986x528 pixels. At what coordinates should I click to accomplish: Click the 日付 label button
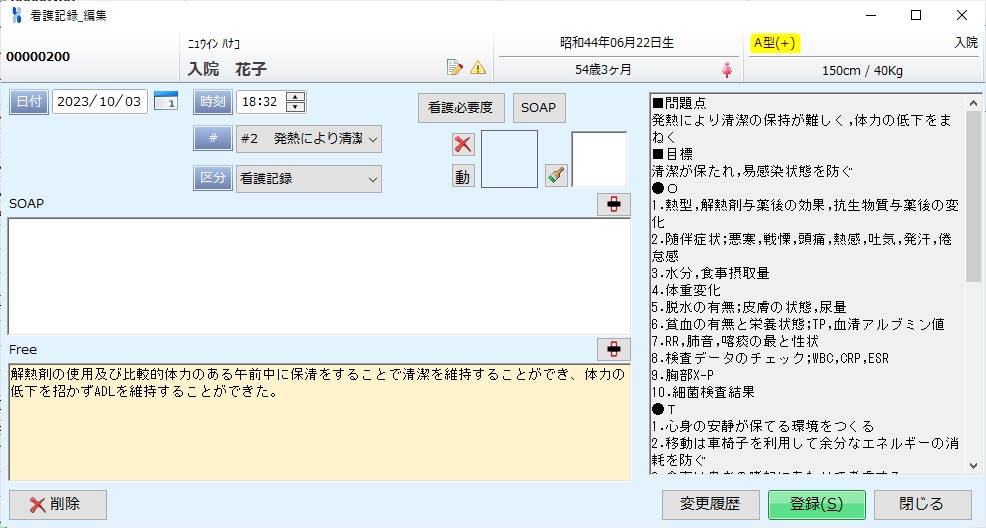point(29,101)
